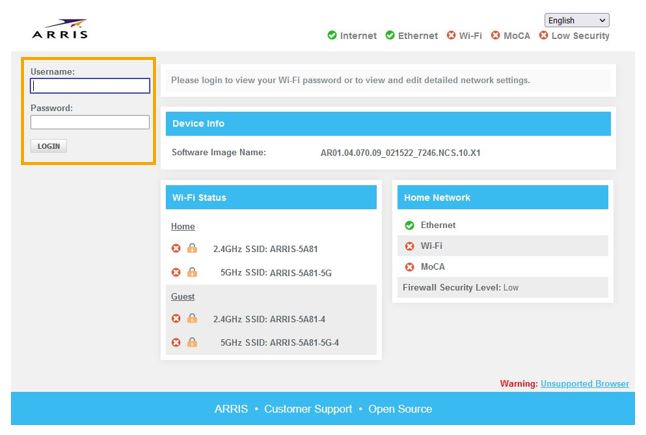Click the Software Image Name label

coord(219,152)
